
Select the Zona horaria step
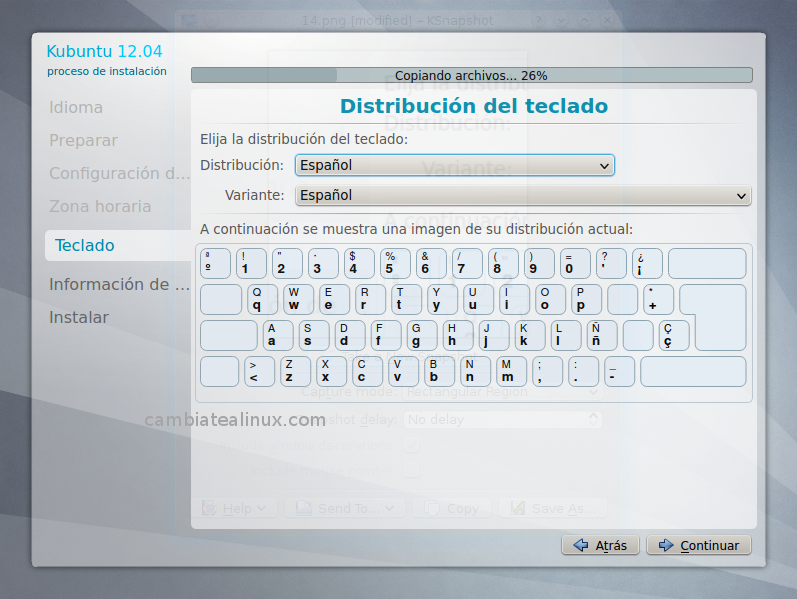pyautogui.click(x=100, y=206)
